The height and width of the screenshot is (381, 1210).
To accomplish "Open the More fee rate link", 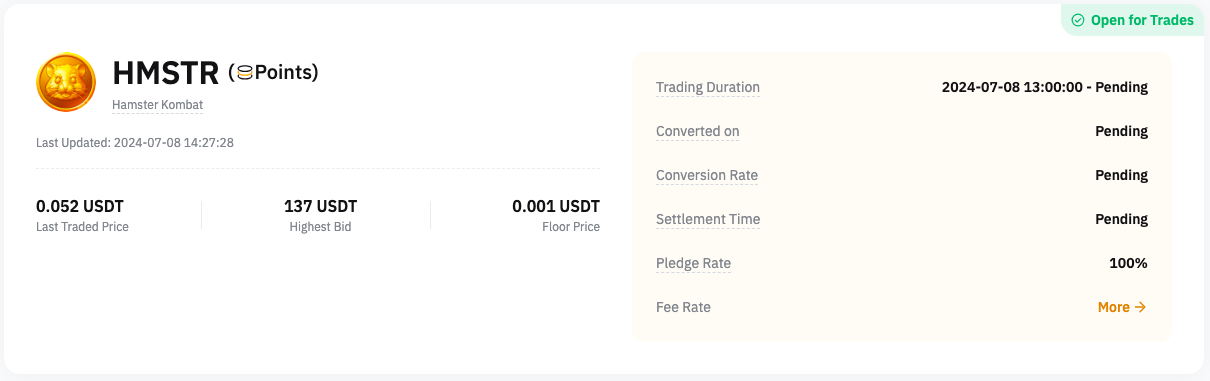I will pyautogui.click(x=1122, y=307).
